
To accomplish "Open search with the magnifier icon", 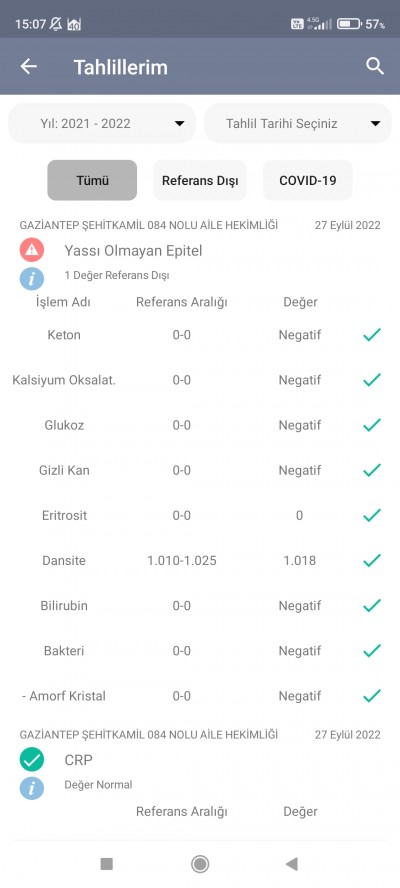I will pyautogui.click(x=375, y=66).
